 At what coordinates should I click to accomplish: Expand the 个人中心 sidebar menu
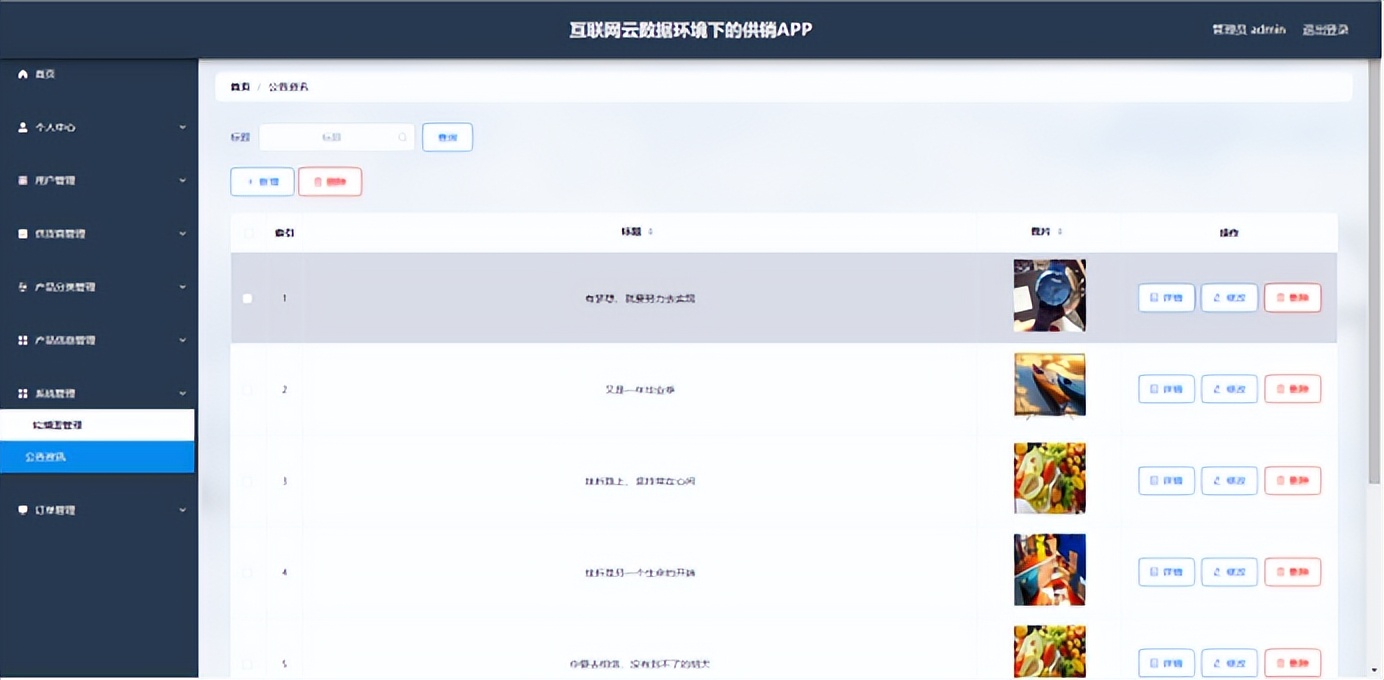coord(182,127)
